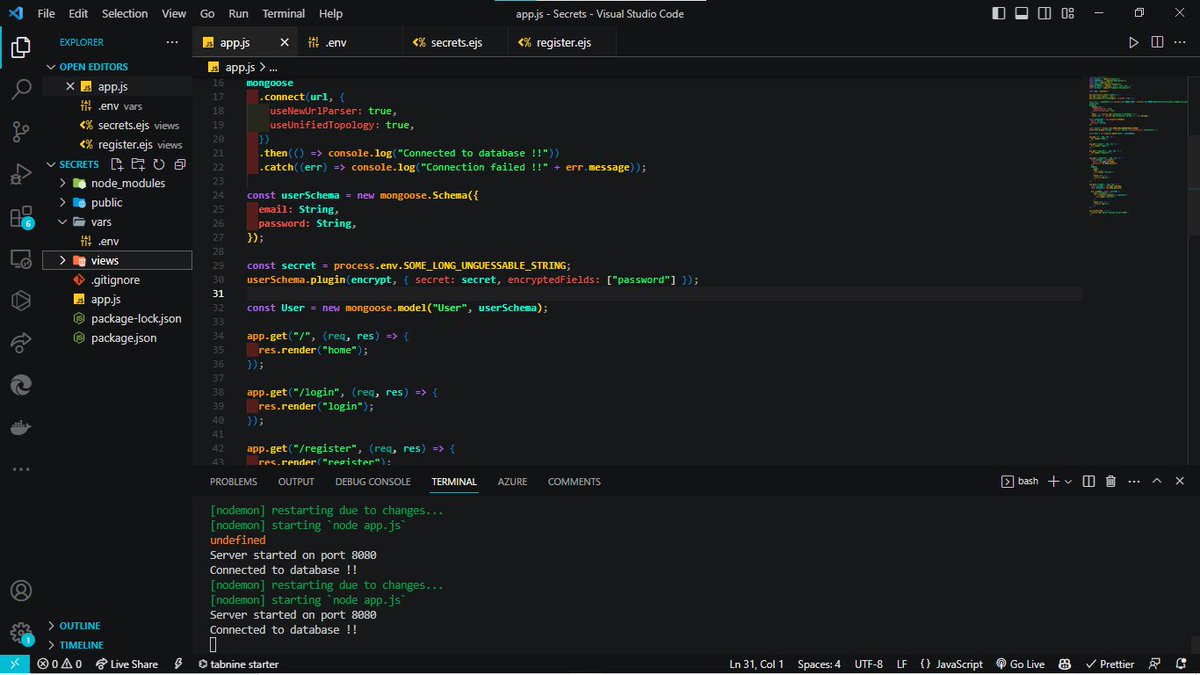Viewport: 1200px width, 675px height.
Task: Open the File menu
Action: click(x=46, y=13)
